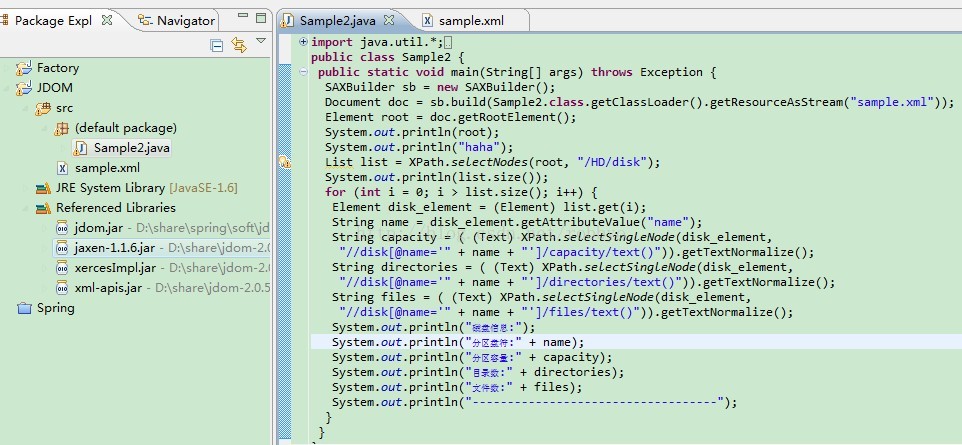The width and height of the screenshot is (962, 445).
Task: Open Package Explorer view menu triangle
Action: 261,41
